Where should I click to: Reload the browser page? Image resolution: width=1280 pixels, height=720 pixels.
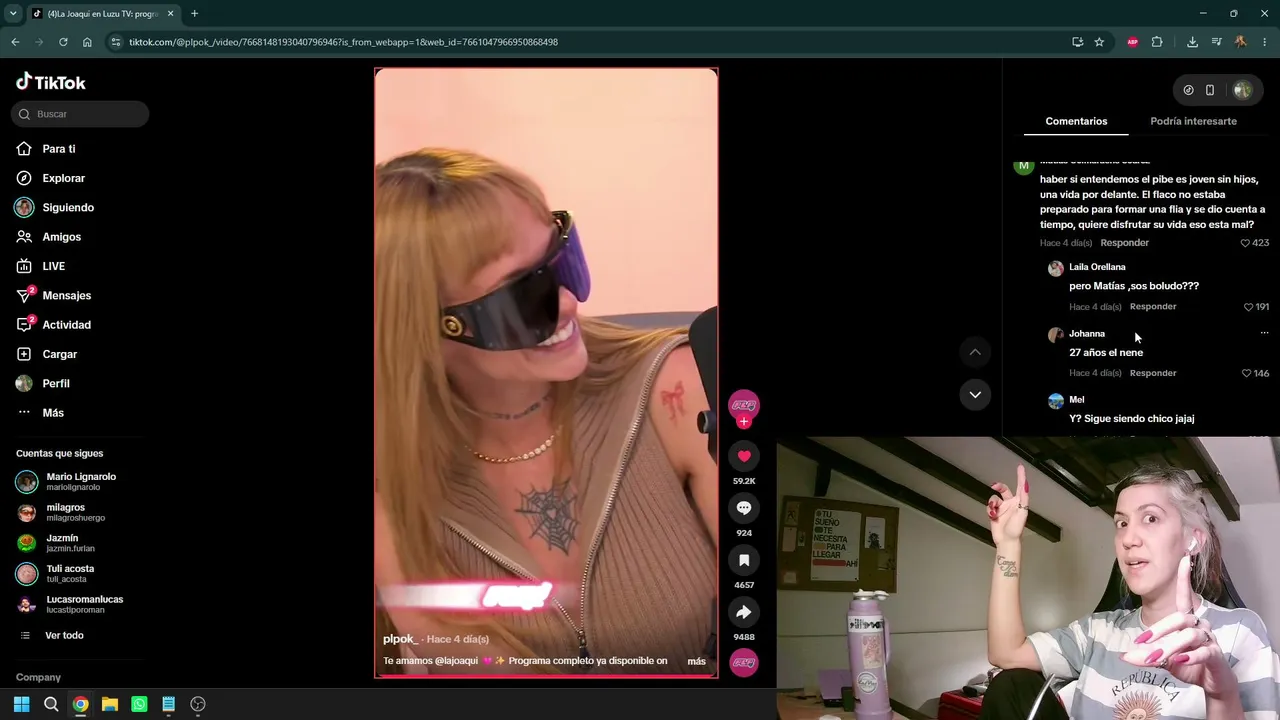pyautogui.click(x=63, y=42)
